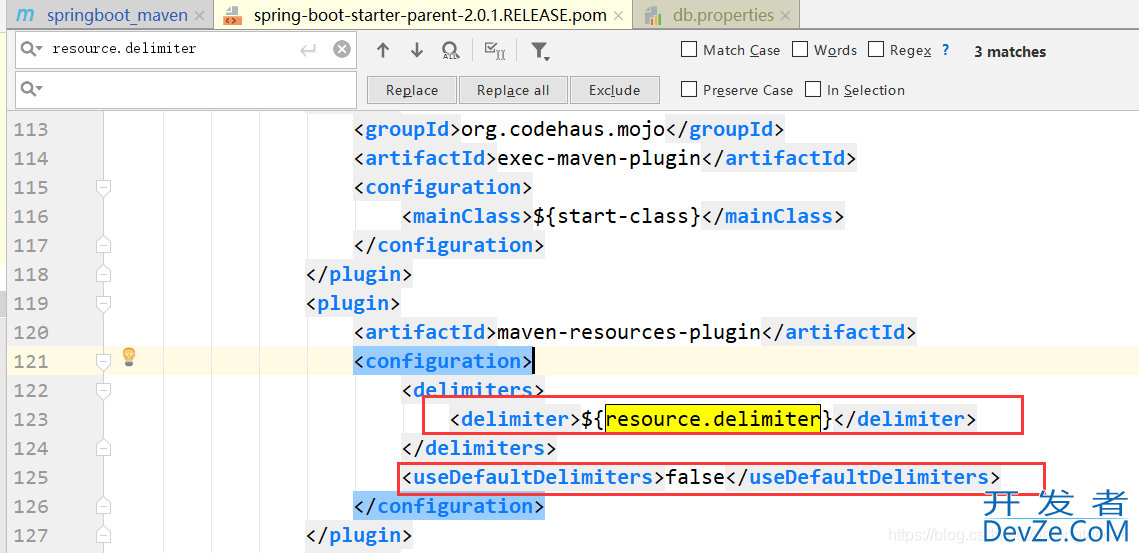Click the db.properties file icon
The width and height of the screenshot is (1139, 553).
(653, 15)
